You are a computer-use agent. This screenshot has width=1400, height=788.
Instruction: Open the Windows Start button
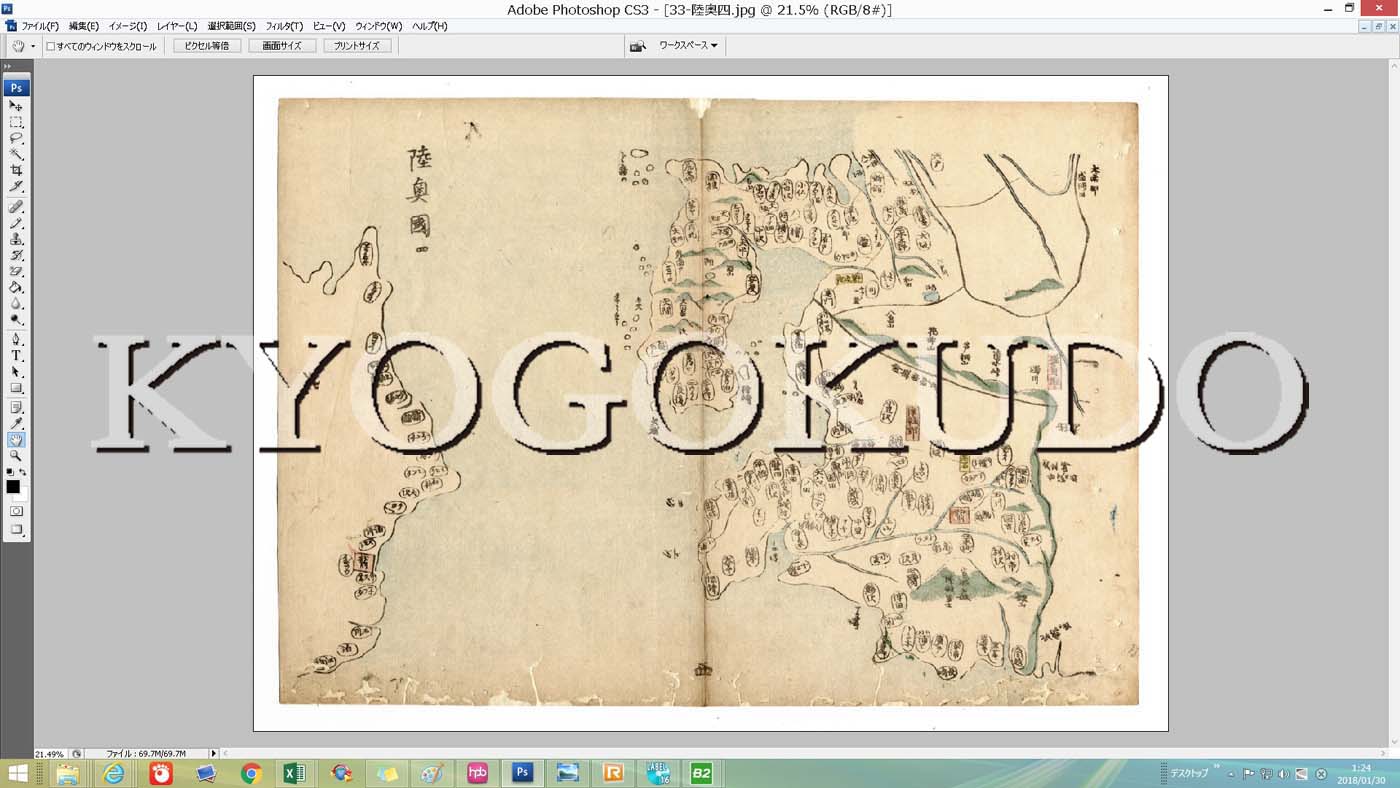(x=17, y=773)
